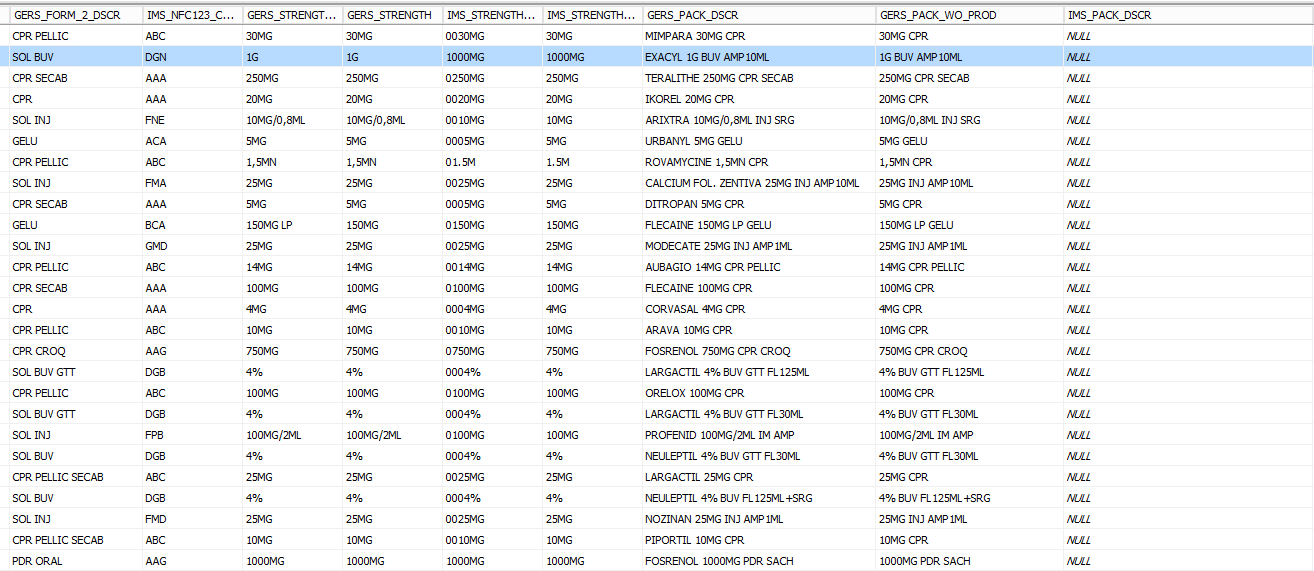
Task: Click cell LARGACTIL 4% BUV GTT FL30ML
Action: [759, 414]
